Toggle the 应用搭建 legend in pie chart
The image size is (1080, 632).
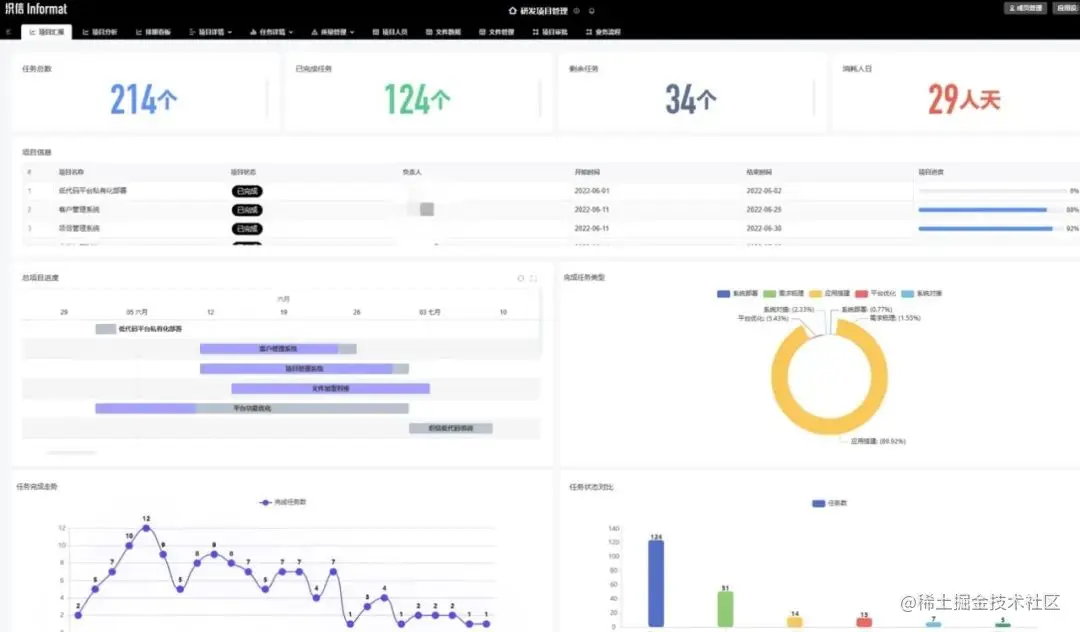[x=830, y=294]
